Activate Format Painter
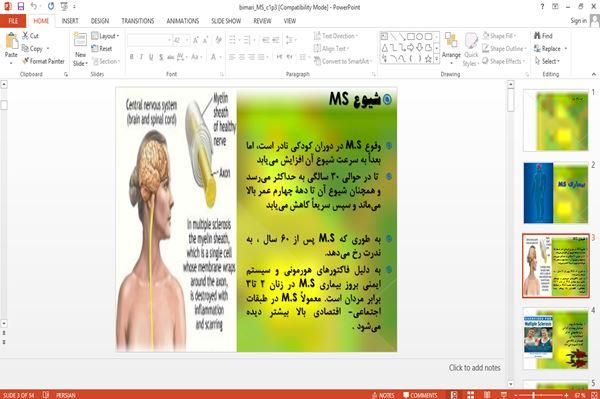600x399 pixels. (x=43, y=61)
